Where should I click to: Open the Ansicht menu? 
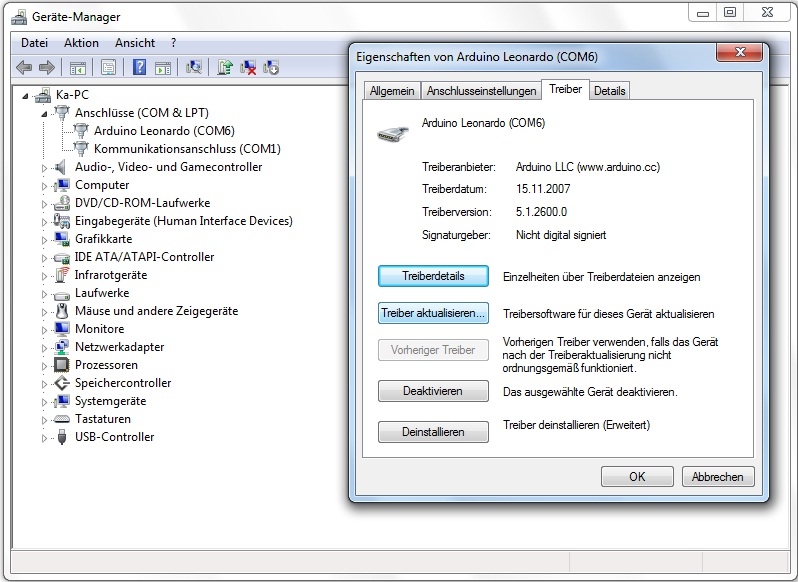point(135,43)
